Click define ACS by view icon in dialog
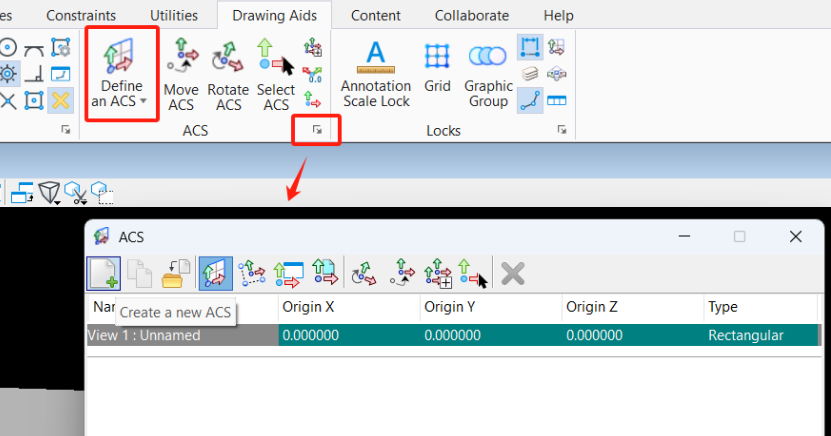831x436 pixels. 288,273
